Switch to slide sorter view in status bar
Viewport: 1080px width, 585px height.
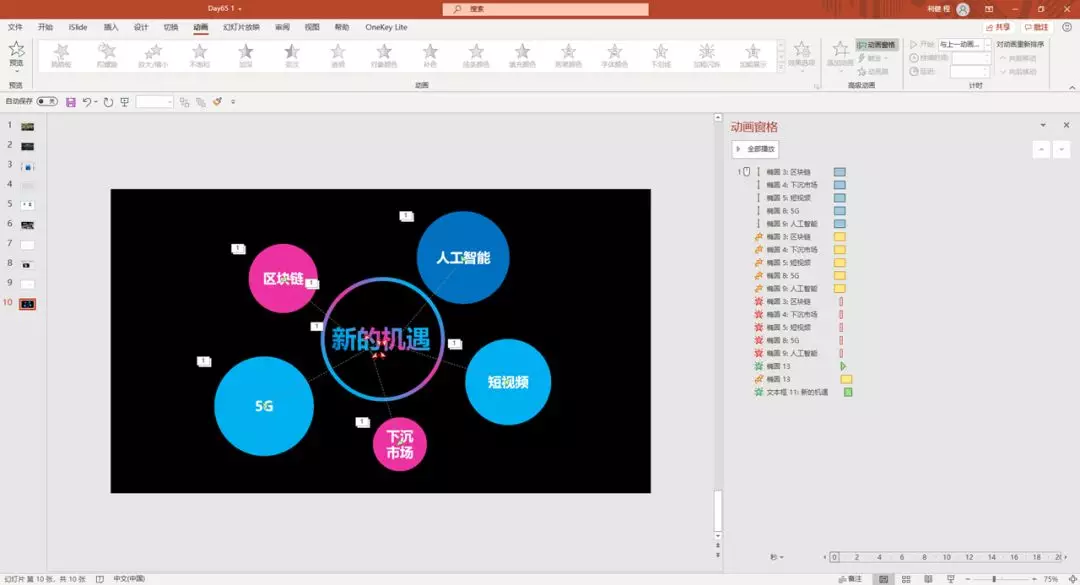click(x=906, y=579)
